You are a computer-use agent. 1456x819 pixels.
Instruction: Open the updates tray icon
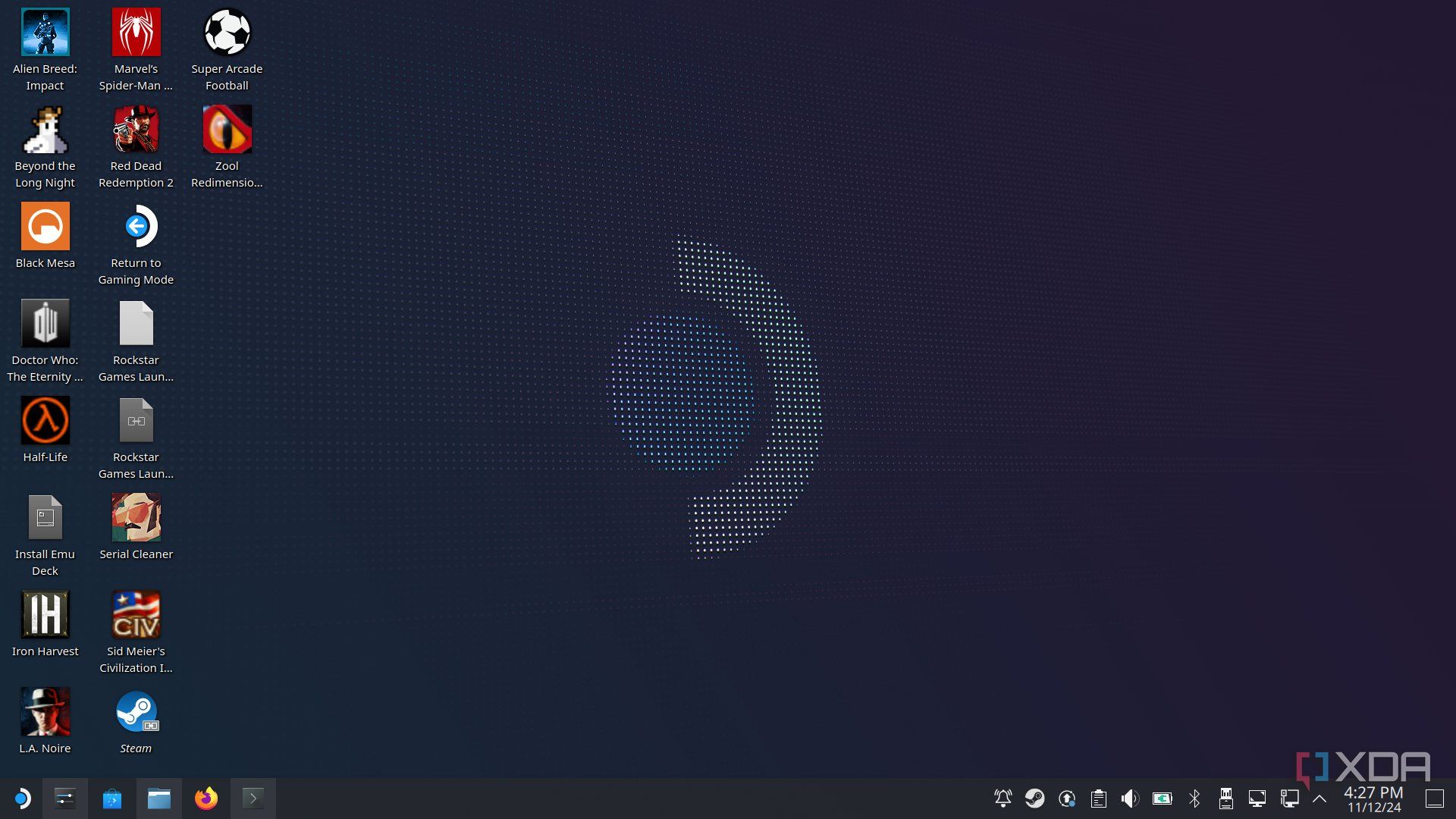(x=1067, y=799)
